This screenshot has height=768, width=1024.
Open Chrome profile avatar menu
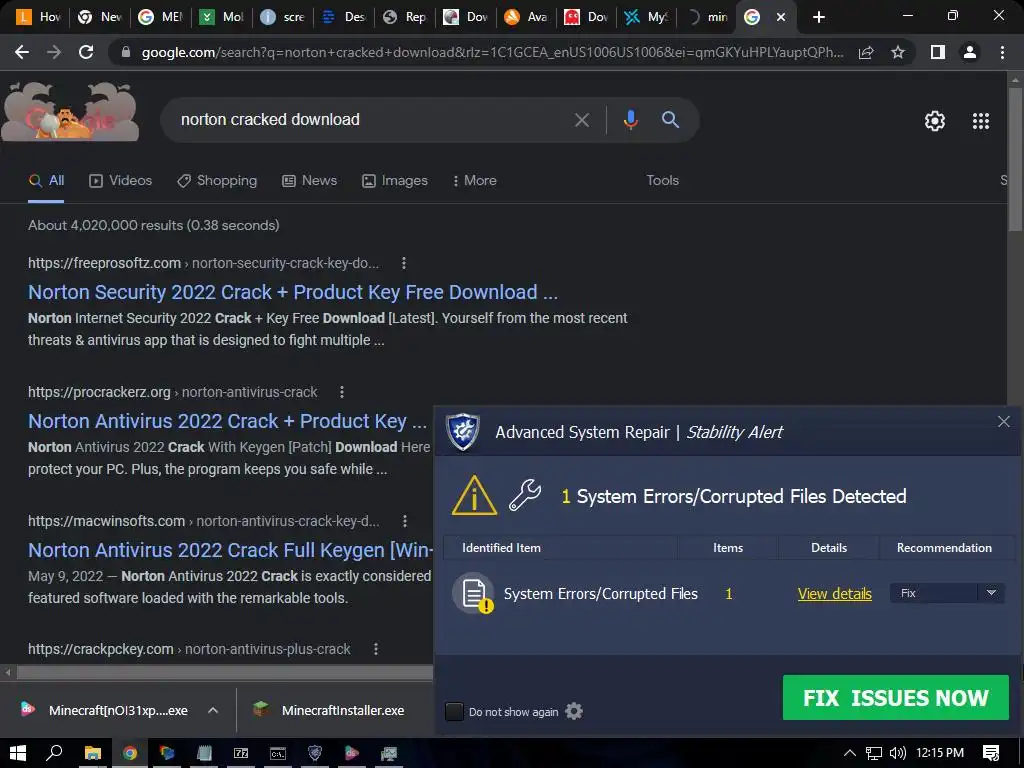point(970,52)
